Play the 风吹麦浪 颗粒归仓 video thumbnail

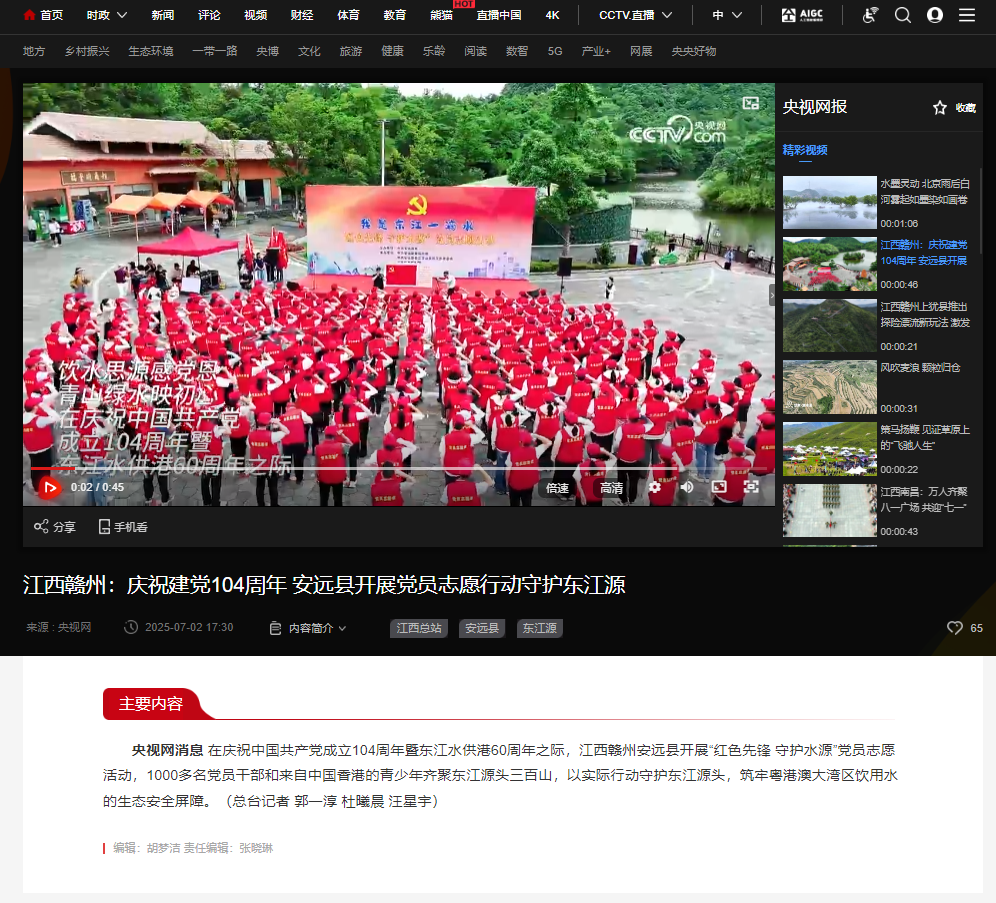(830, 387)
